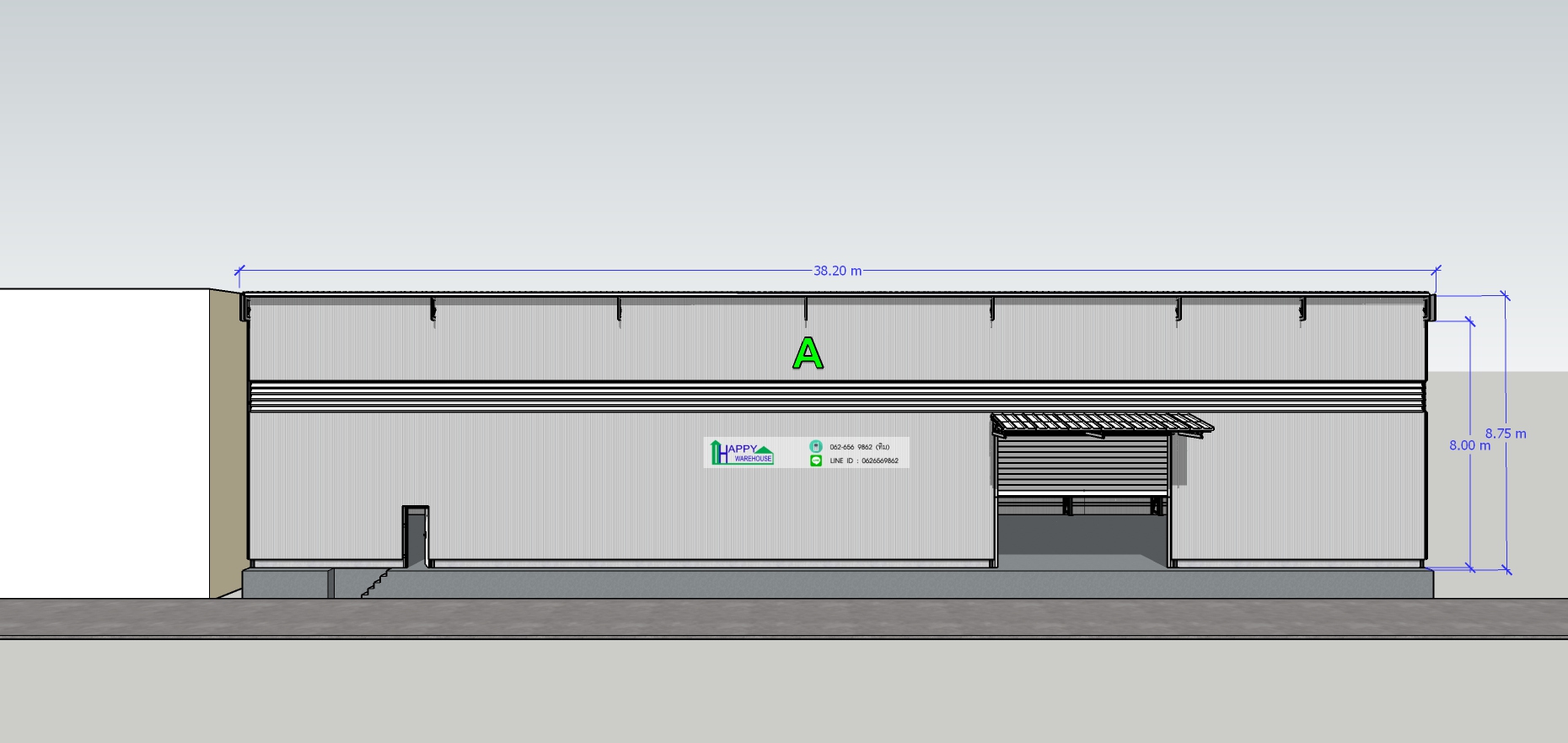Select the small entry door
The width and height of the screenshot is (1568, 743).
(415, 536)
